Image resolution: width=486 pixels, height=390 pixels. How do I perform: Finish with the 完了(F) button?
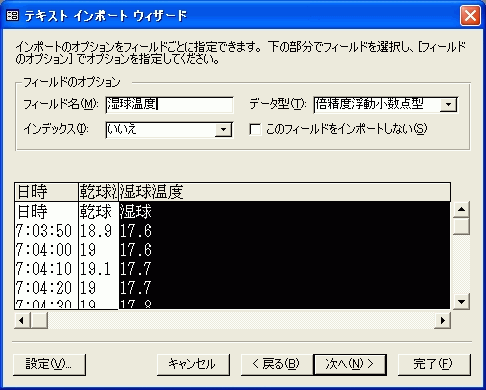[x=434, y=364]
